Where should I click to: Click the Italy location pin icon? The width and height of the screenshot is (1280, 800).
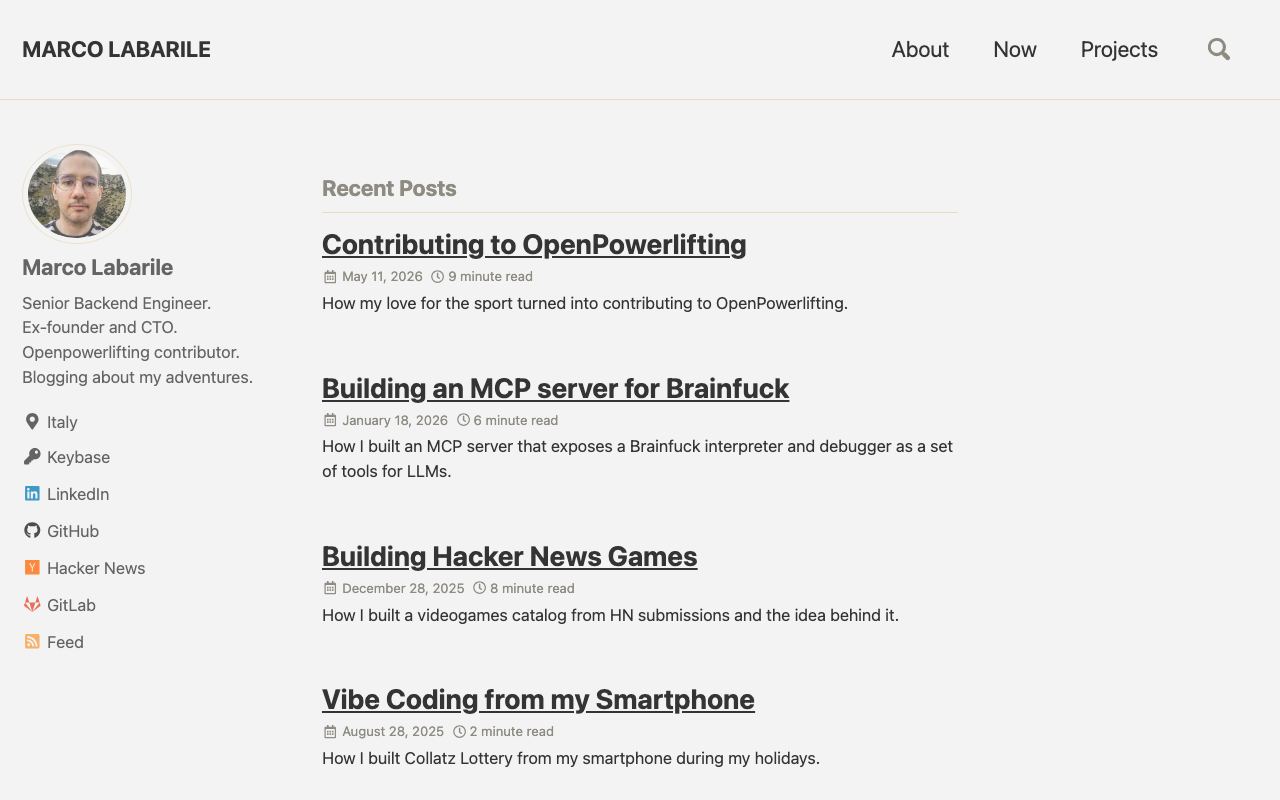click(32, 421)
